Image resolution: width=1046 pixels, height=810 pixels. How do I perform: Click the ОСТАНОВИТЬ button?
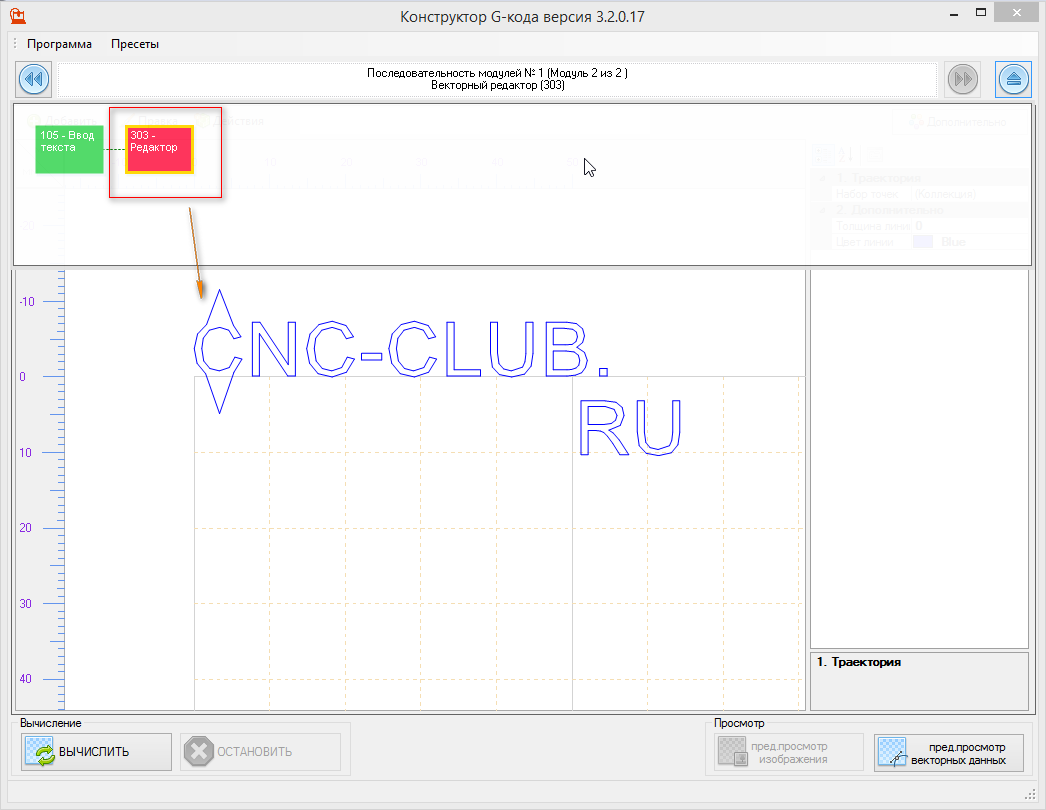pos(260,752)
